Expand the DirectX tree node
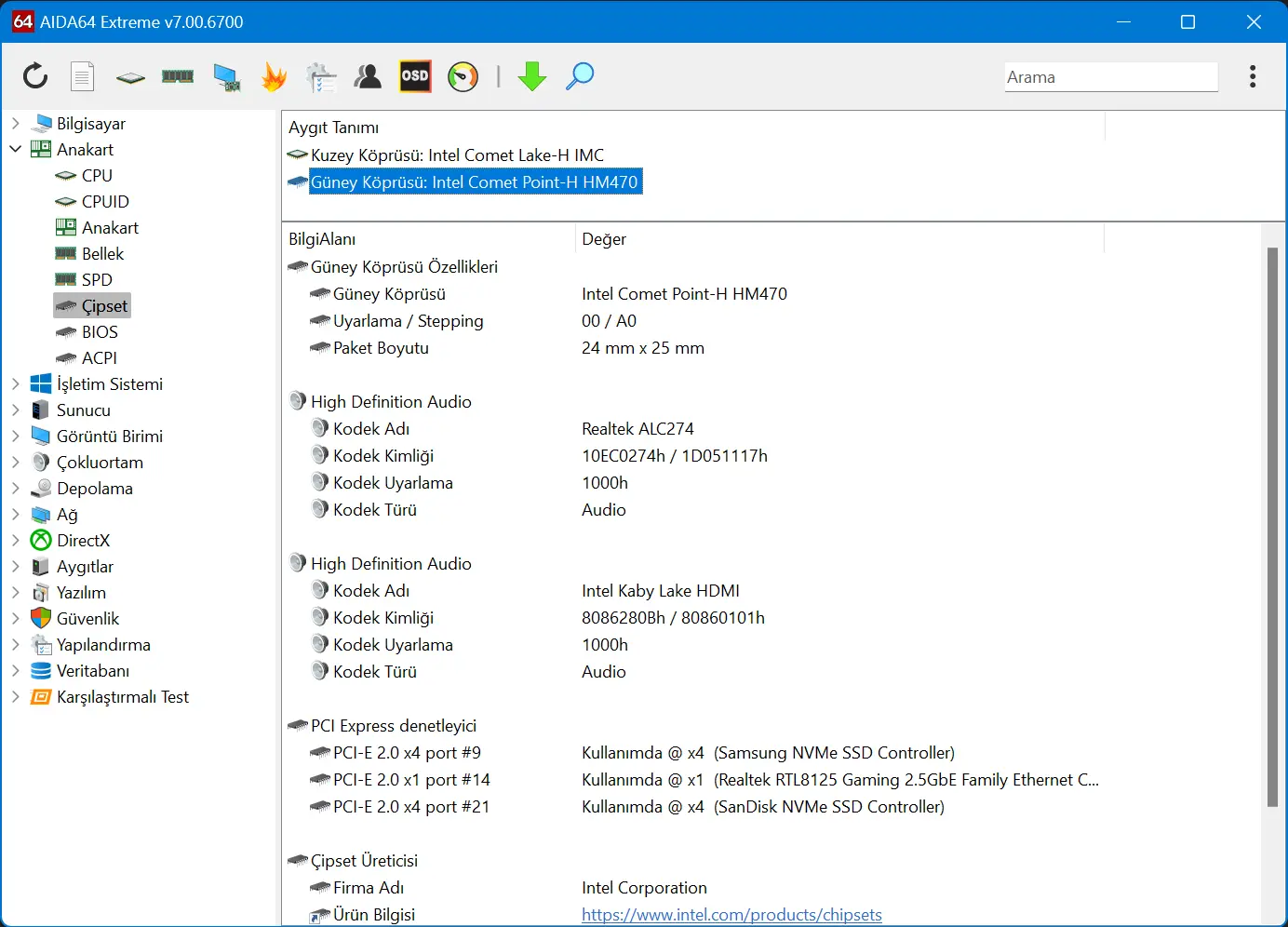Screen dimensions: 1288x927 tap(15, 540)
